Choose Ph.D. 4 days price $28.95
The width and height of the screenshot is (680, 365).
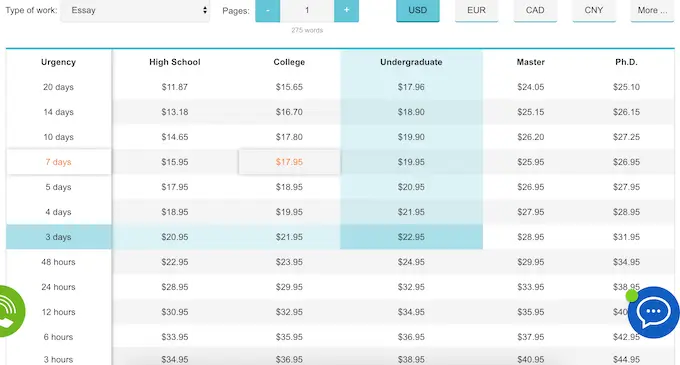point(626,212)
